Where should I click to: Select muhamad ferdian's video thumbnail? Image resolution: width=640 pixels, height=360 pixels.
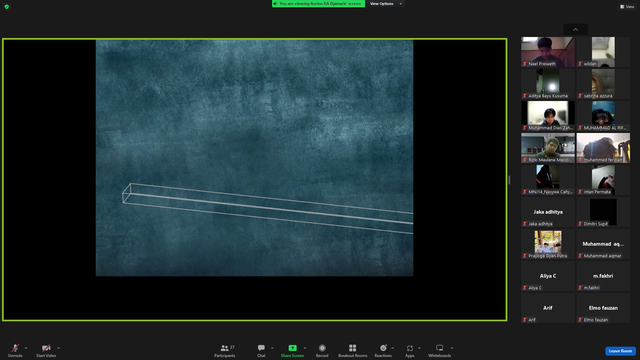pyautogui.click(x=603, y=148)
